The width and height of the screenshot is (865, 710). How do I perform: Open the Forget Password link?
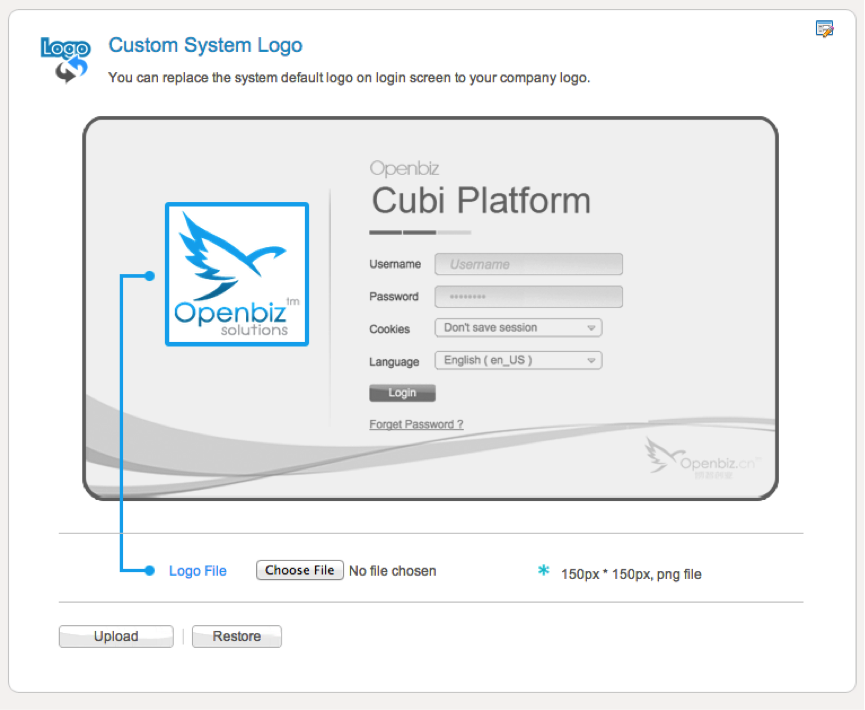[x=416, y=424]
